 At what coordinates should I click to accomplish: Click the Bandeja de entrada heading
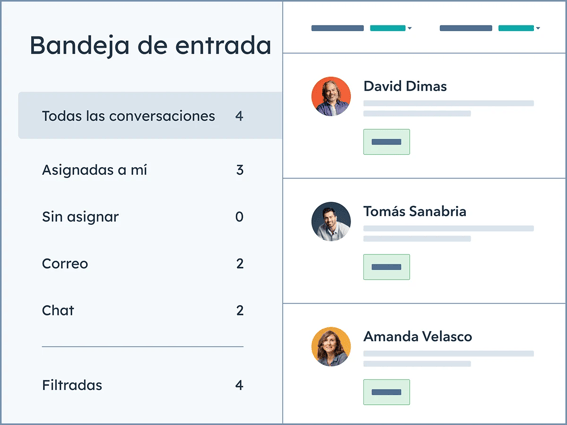tap(150, 46)
